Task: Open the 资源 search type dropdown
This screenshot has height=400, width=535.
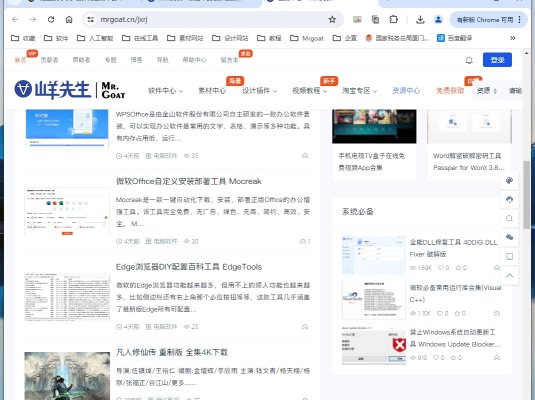Action: [x=487, y=91]
